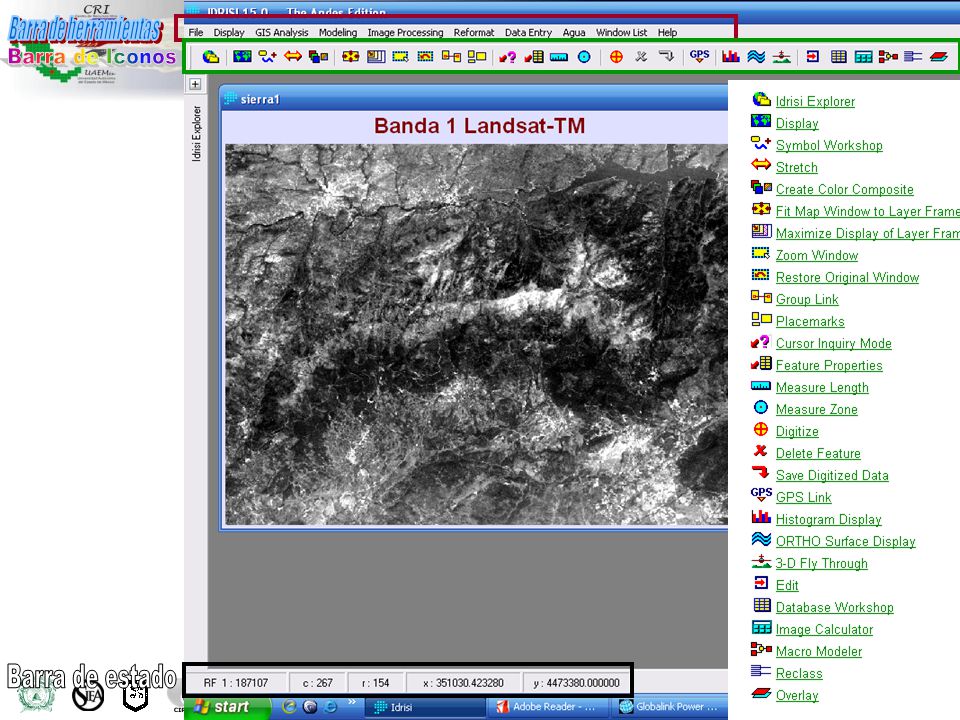Switch to Globalink Power taskbar item
The image size is (960, 720).
(x=670, y=707)
